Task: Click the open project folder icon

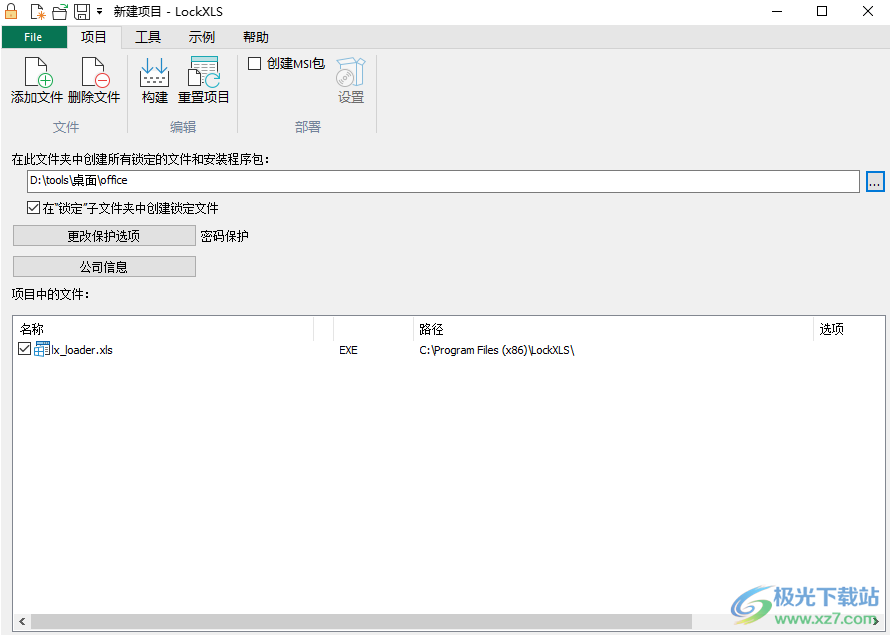Action: coord(60,11)
